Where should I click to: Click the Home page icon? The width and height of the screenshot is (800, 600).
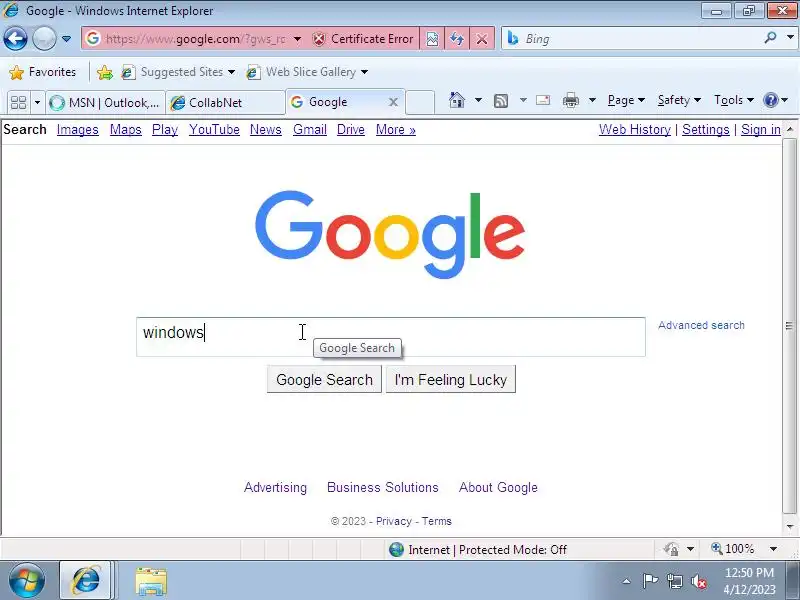point(457,100)
